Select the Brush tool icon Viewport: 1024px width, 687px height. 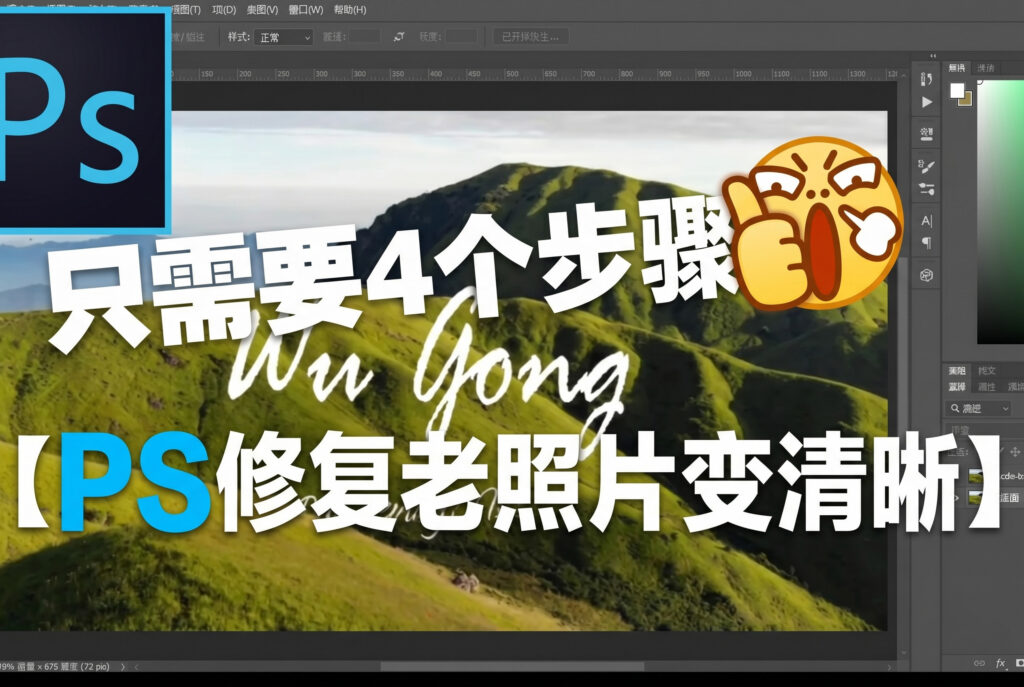(x=927, y=165)
